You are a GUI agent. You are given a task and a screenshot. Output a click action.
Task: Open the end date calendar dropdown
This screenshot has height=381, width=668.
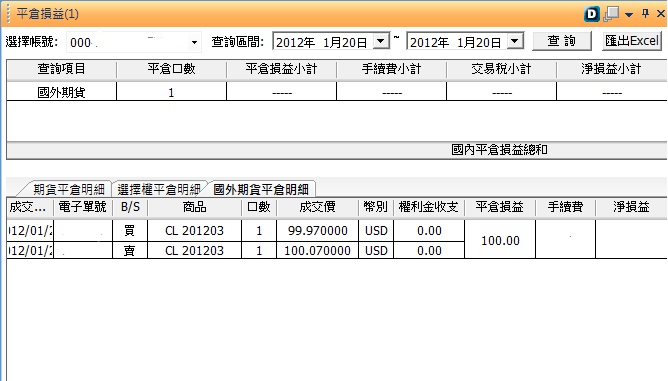pos(515,41)
